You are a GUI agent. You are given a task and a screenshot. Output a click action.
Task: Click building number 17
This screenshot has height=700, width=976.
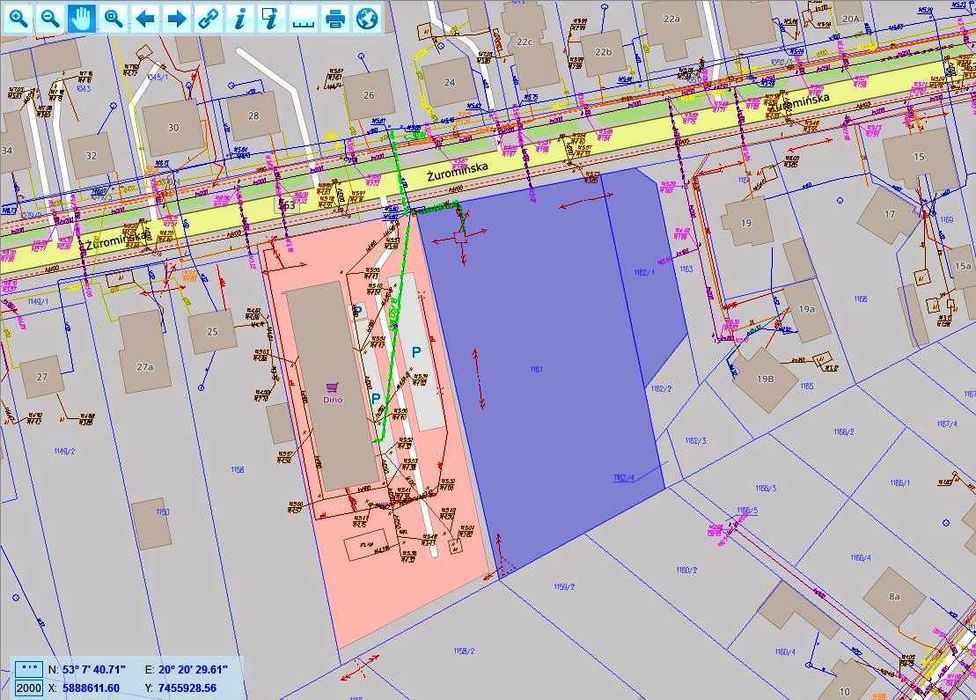(x=889, y=214)
